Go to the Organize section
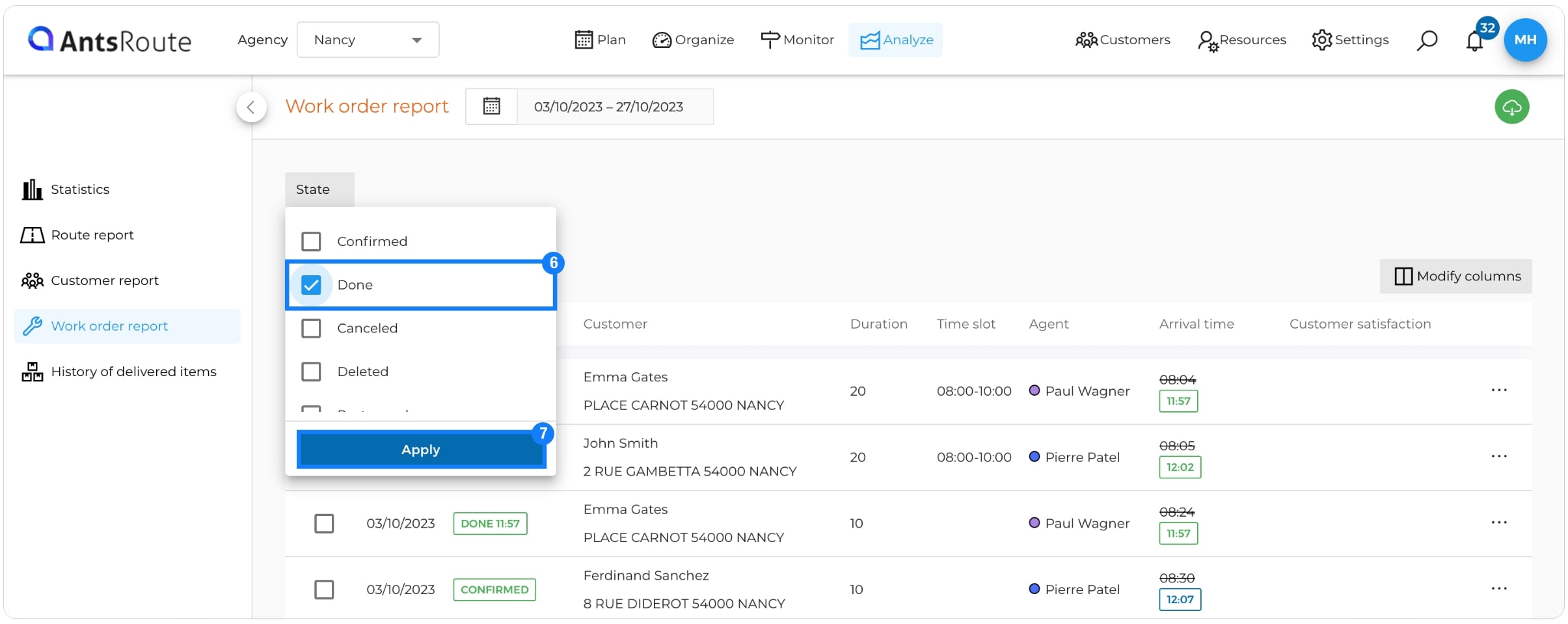The image size is (1568, 624). tap(693, 40)
